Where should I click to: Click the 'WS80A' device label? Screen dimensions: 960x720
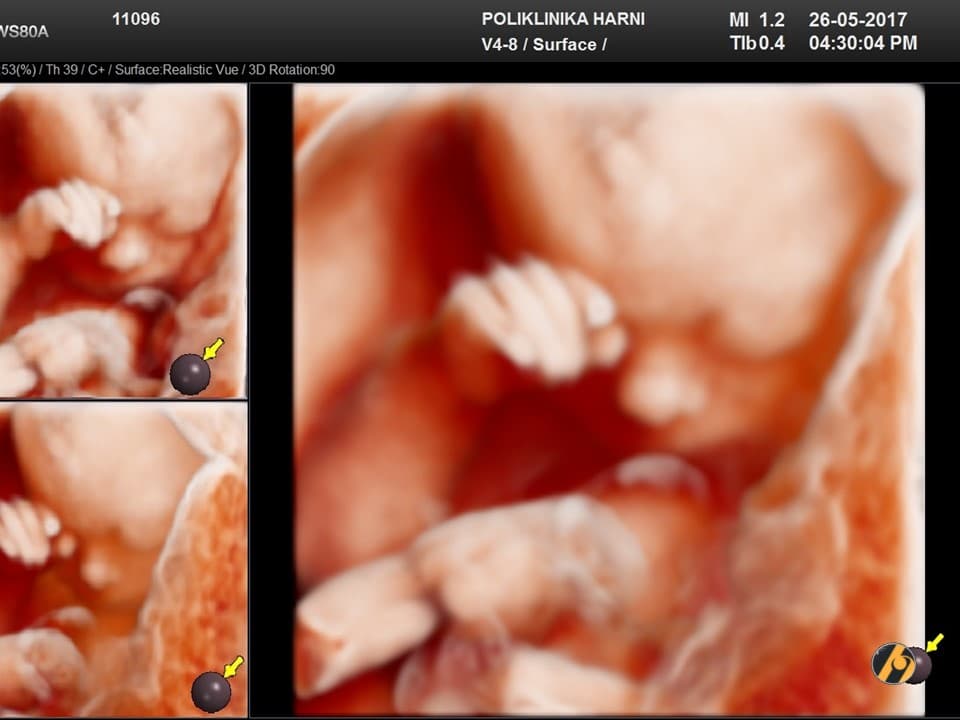[x=23, y=32]
